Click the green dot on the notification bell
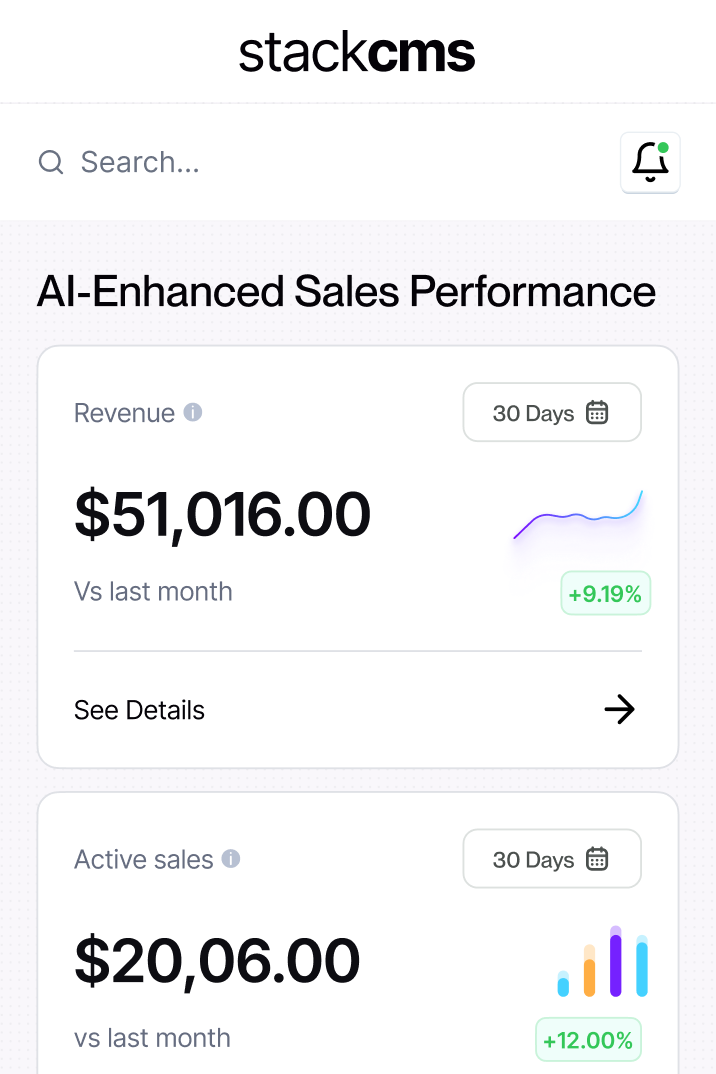 (662, 148)
